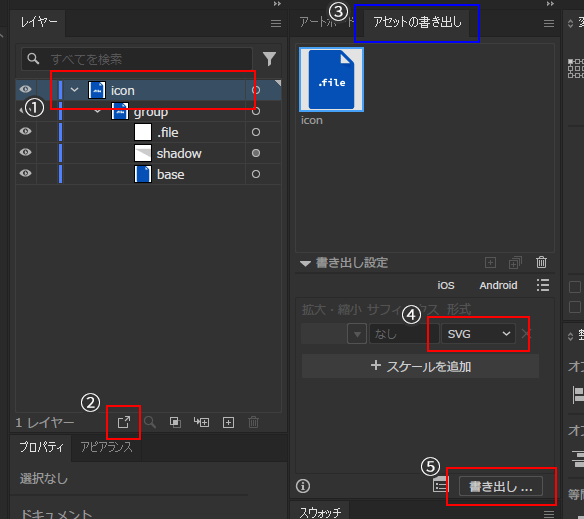584x519 pixels.
Task: Click the 書き出し... export button
Action: (501, 486)
